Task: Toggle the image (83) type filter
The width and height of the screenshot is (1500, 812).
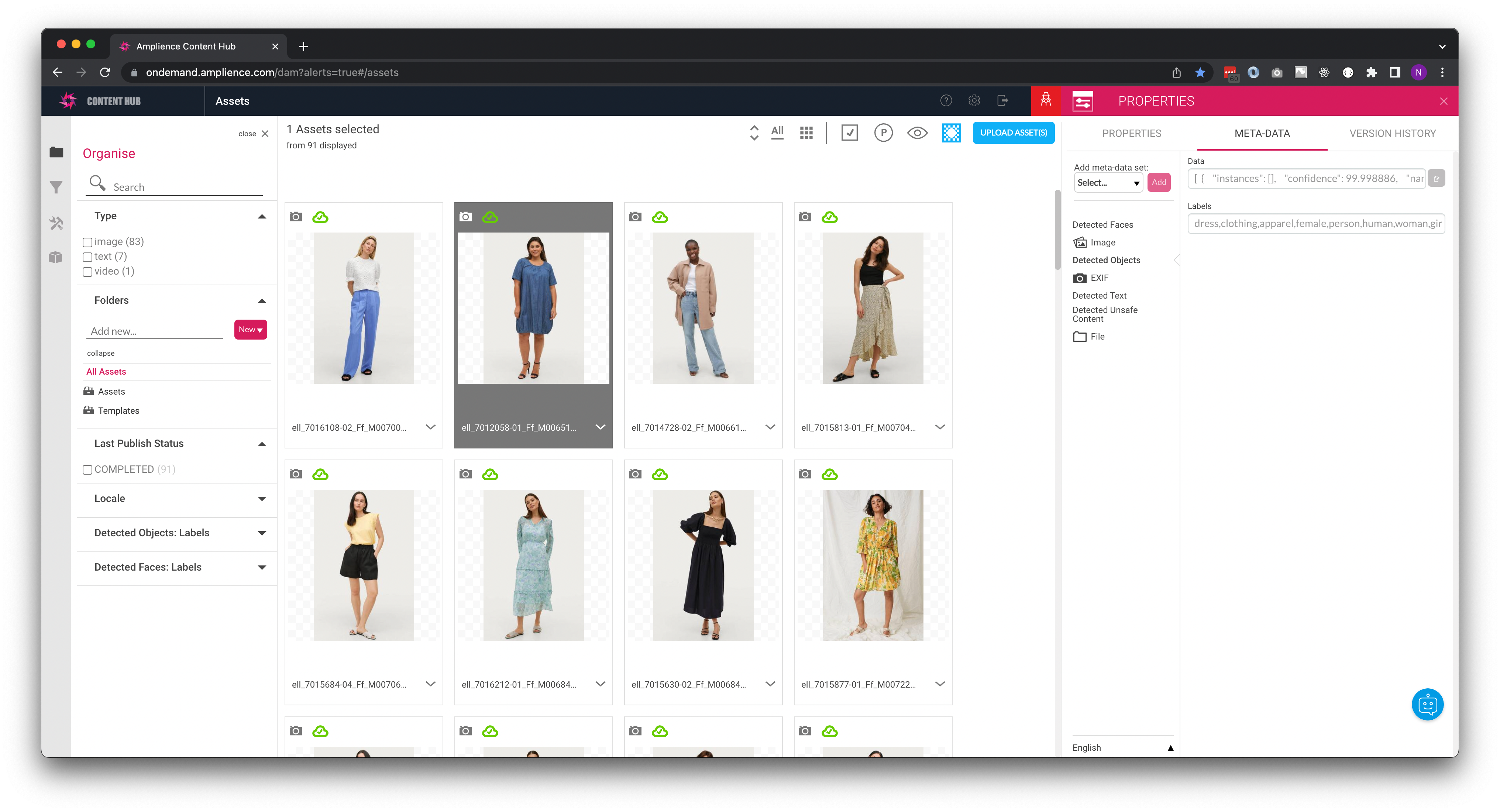Action: tap(87, 242)
